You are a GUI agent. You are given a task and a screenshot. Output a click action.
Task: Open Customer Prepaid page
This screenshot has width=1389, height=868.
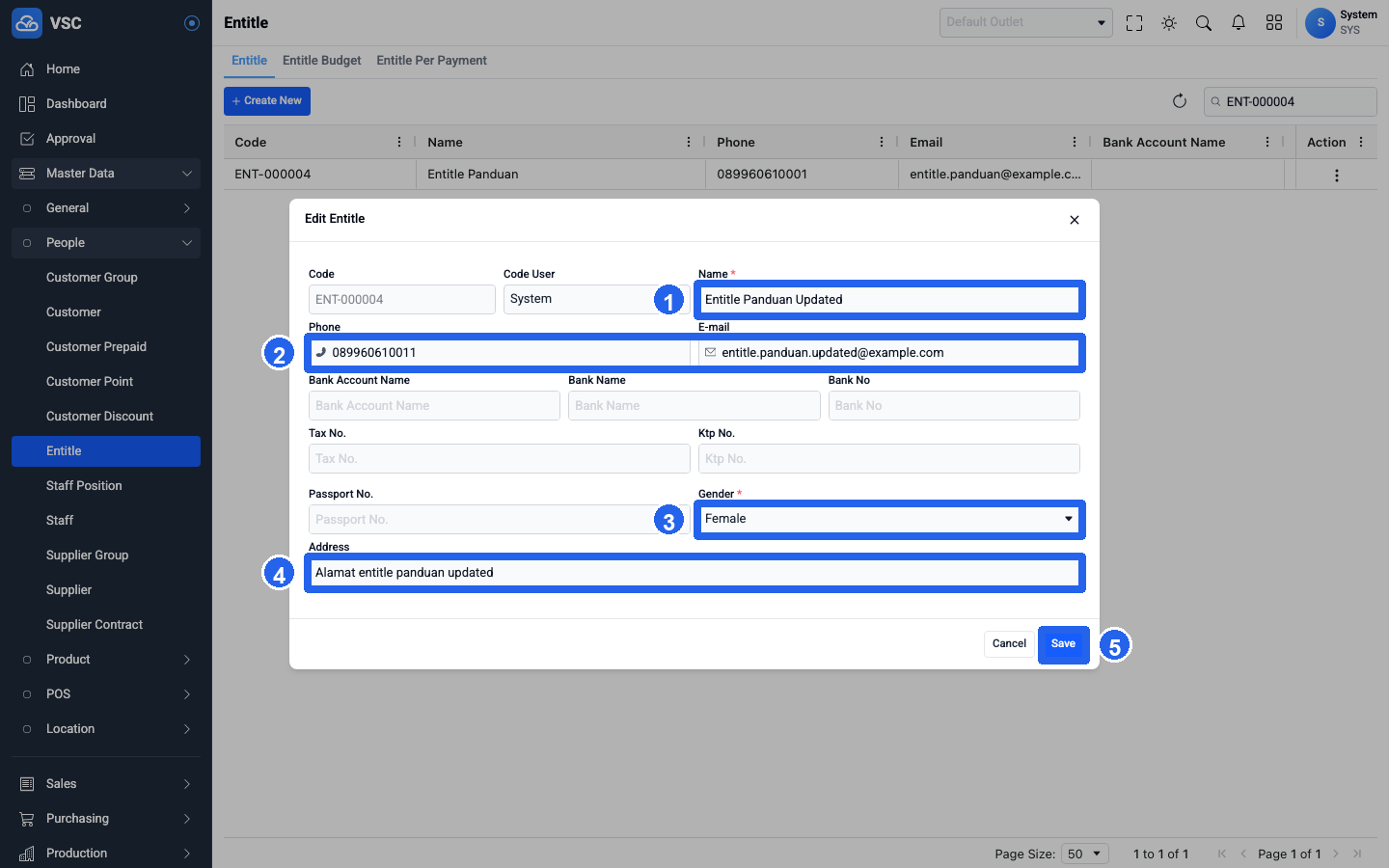click(106, 347)
